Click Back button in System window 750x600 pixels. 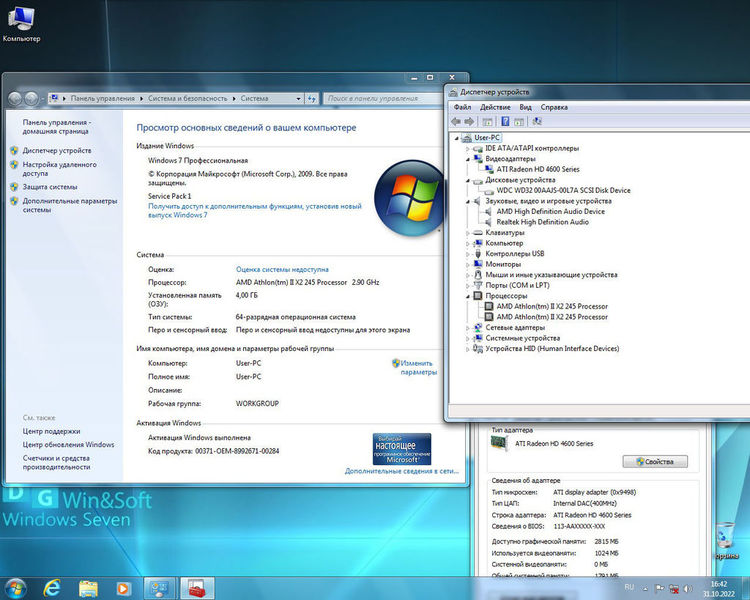tap(15, 99)
